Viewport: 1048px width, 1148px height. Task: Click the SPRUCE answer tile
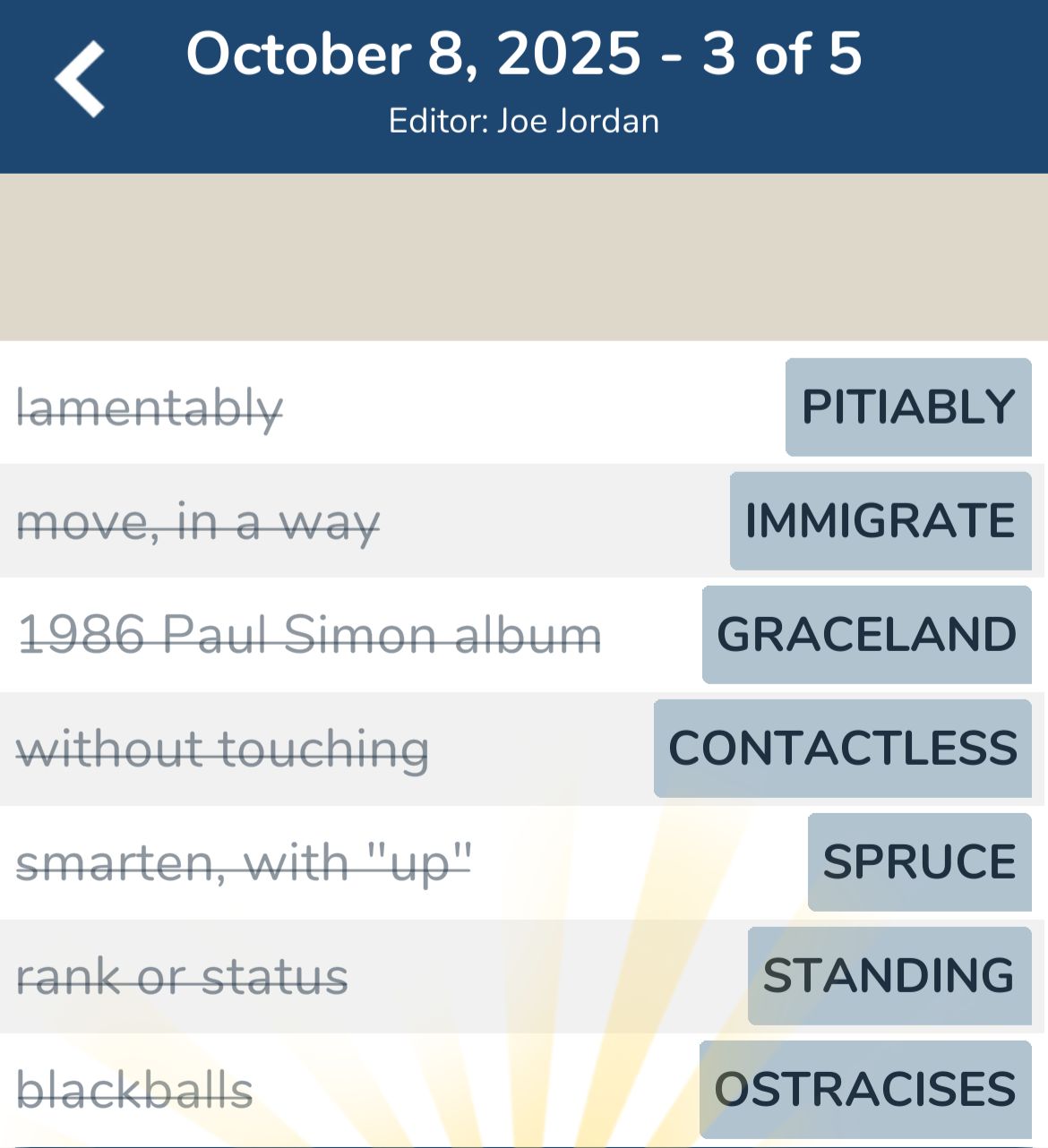(x=919, y=862)
